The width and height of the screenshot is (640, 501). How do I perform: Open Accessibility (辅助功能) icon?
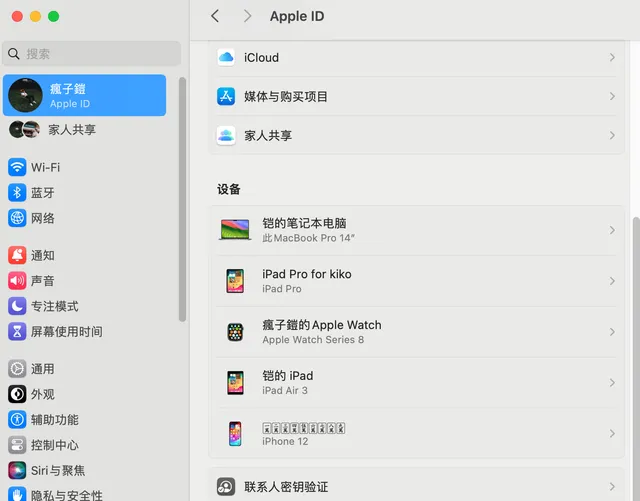pos(17,419)
